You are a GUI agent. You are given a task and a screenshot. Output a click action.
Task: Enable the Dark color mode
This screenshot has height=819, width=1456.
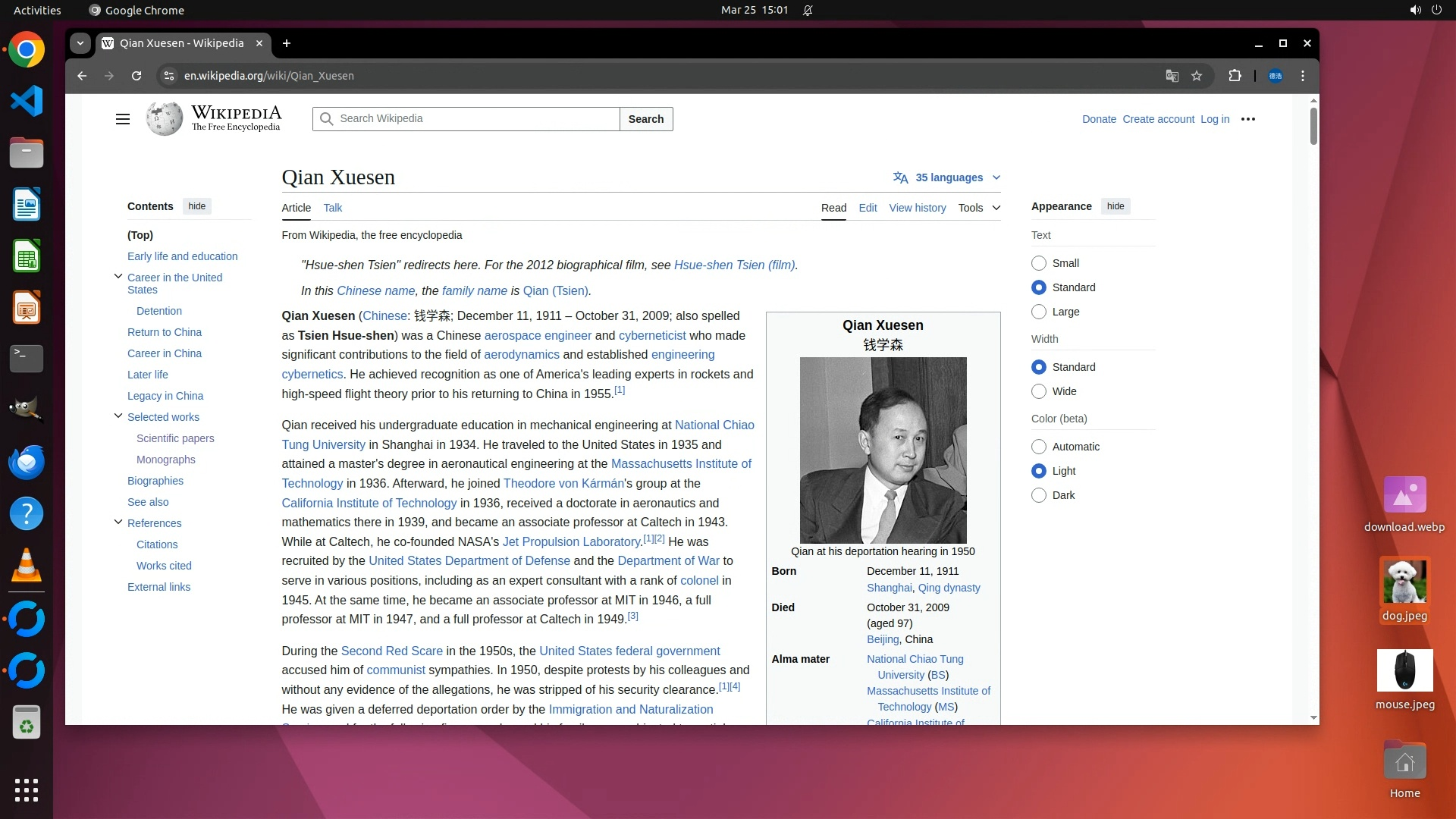[1039, 495]
